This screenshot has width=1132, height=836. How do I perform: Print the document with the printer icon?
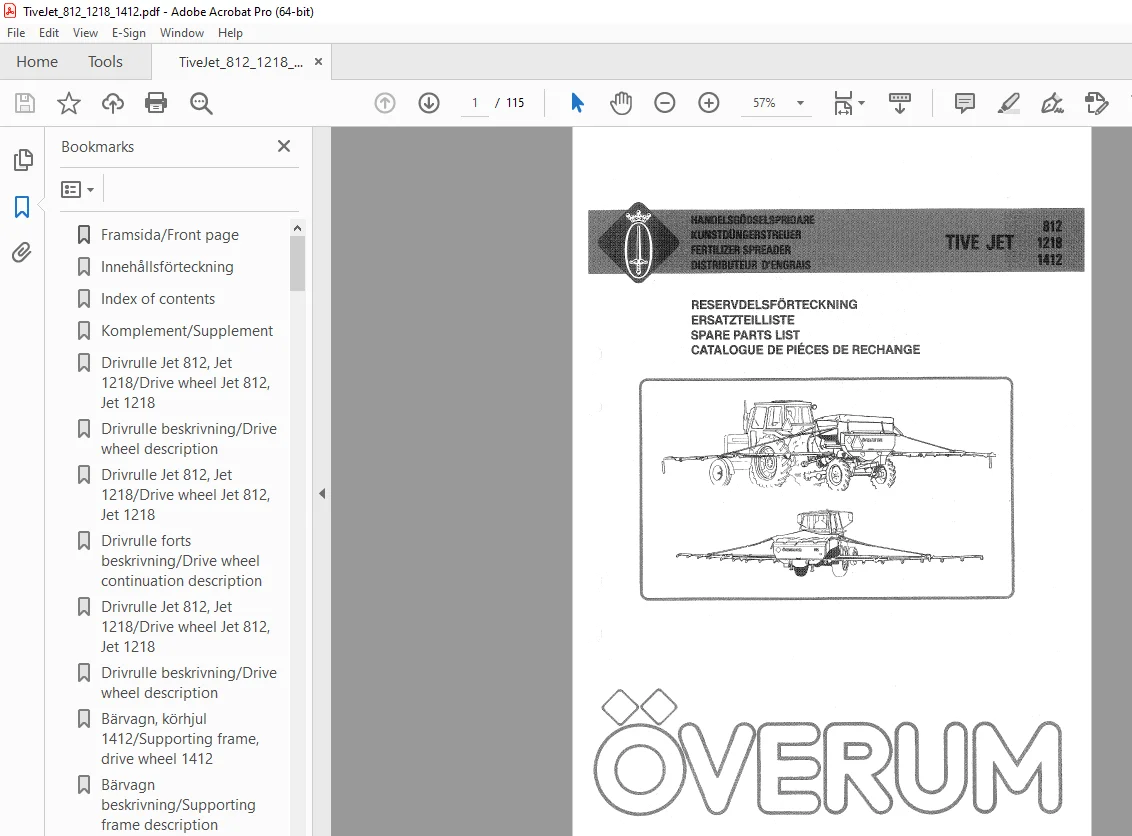tap(156, 103)
